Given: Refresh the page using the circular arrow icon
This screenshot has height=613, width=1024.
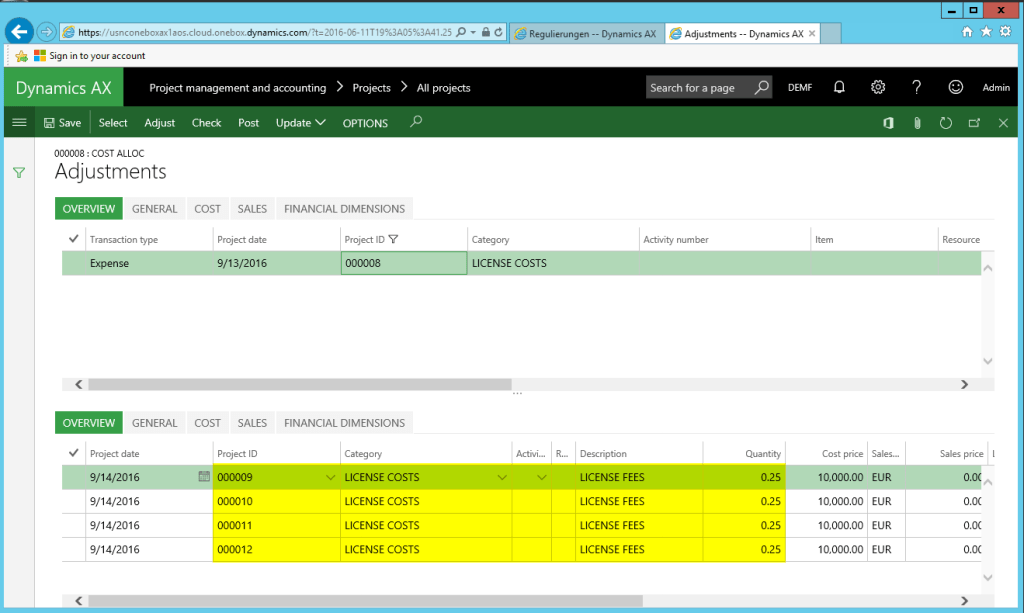Looking at the screenshot, I should tap(945, 122).
